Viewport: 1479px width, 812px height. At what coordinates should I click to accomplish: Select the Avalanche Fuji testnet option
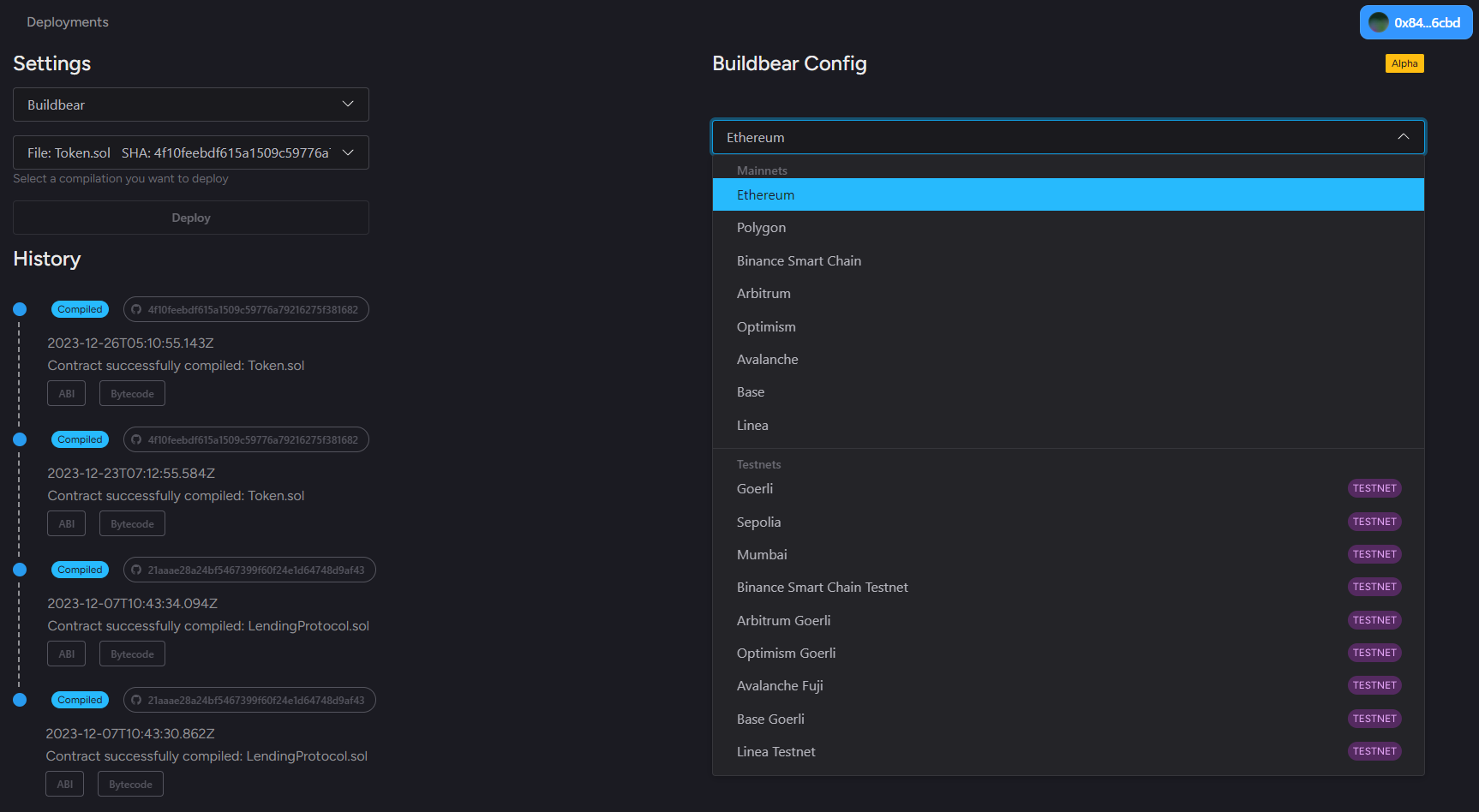coord(1069,685)
